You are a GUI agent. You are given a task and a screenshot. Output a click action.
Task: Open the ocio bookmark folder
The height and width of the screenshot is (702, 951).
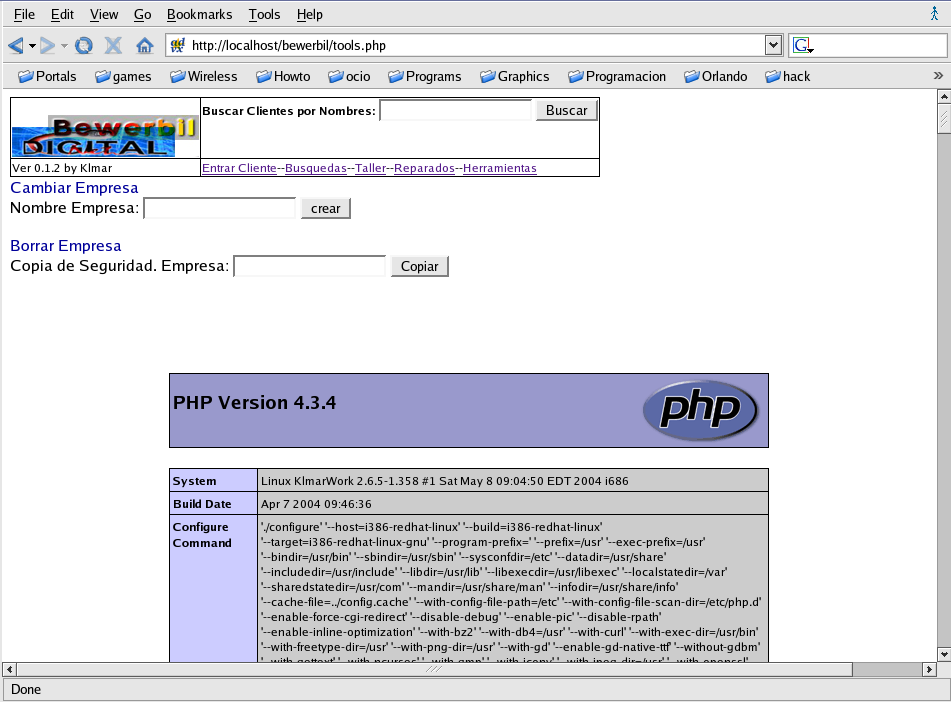(349, 76)
